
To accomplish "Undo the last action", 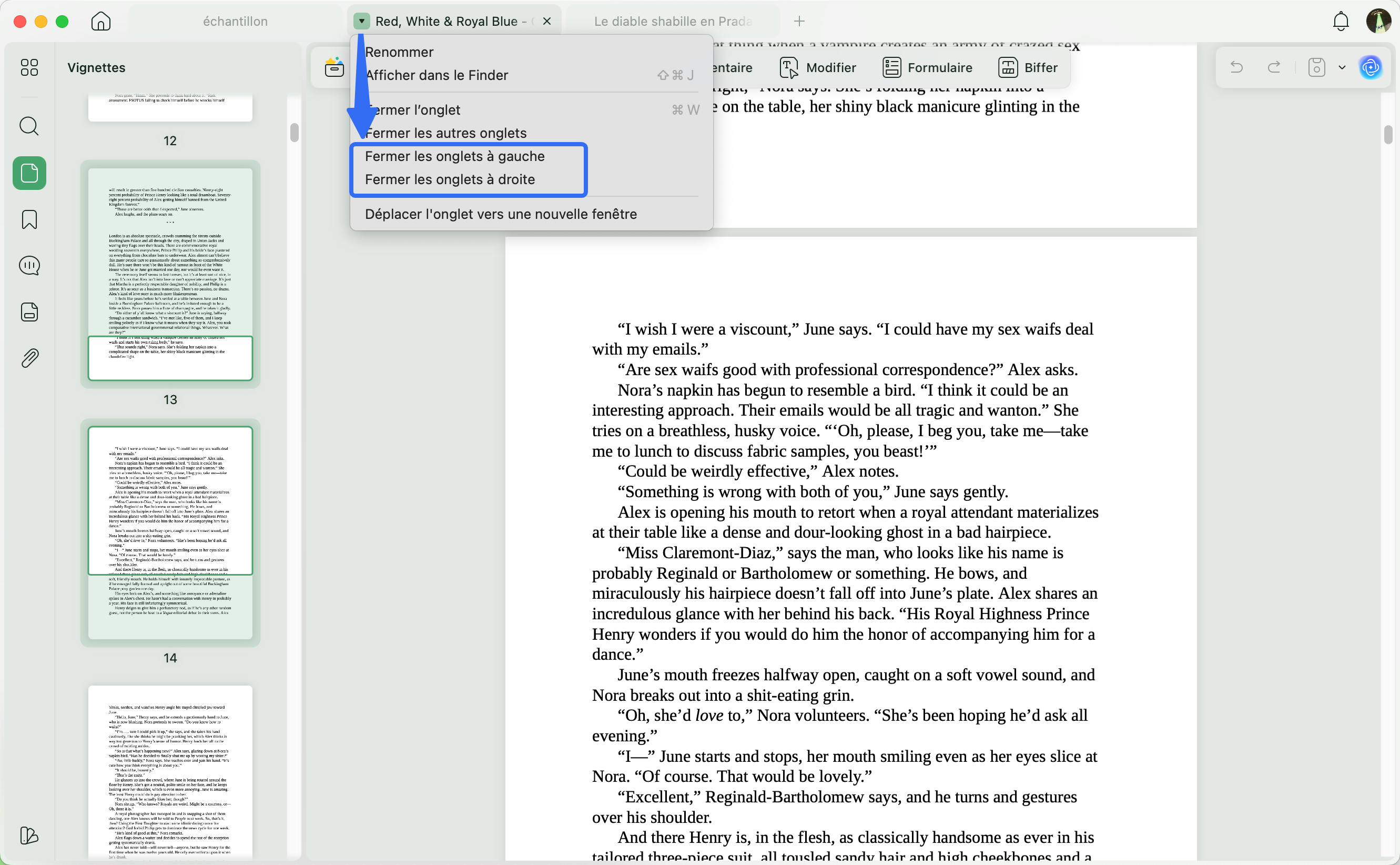I will coord(1236,67).
